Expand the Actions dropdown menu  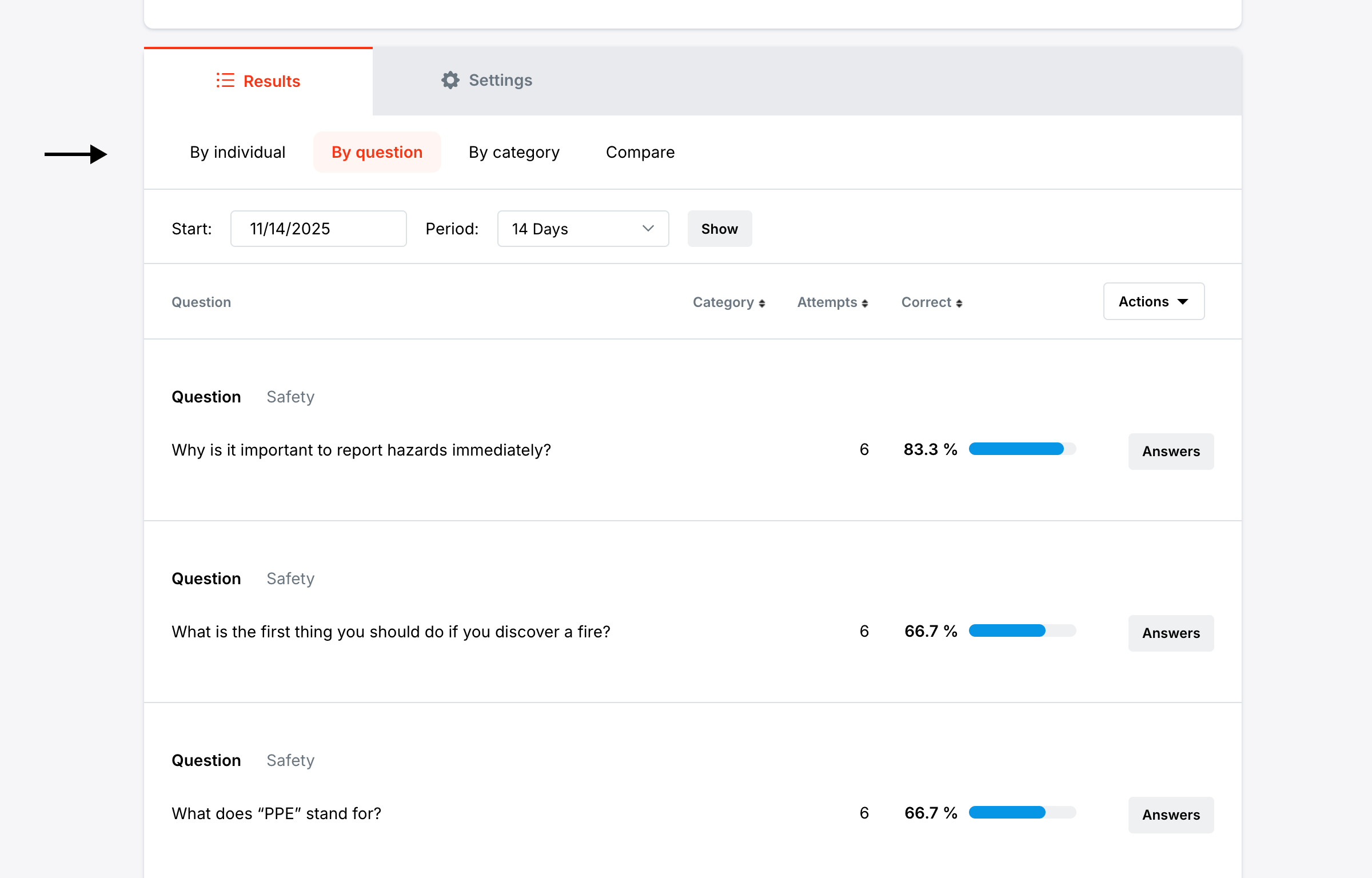point(1154,301)
